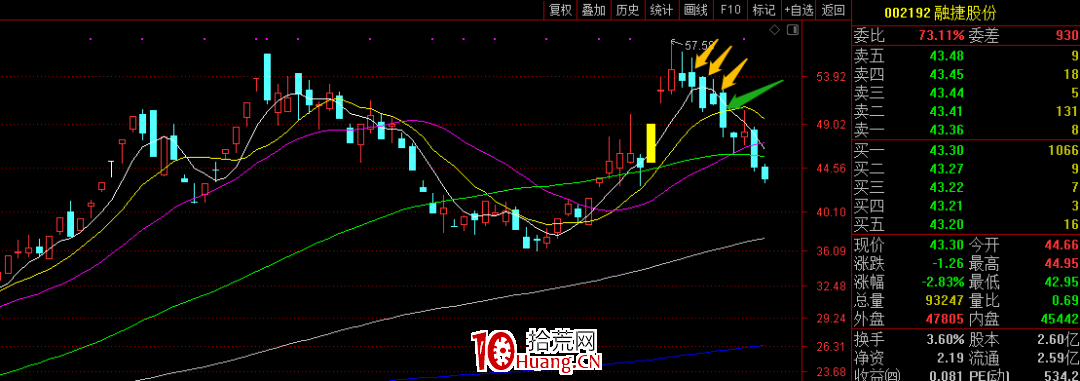Select the 卖二 43.41 ask row
The width and height of the screenshot is (1080, 381).
(x=966, y=112)
